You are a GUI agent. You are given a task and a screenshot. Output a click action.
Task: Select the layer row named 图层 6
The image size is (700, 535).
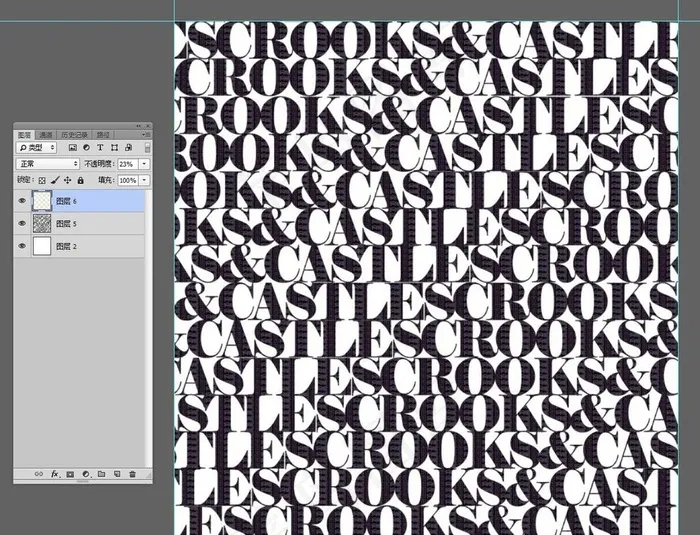[79, 201]
